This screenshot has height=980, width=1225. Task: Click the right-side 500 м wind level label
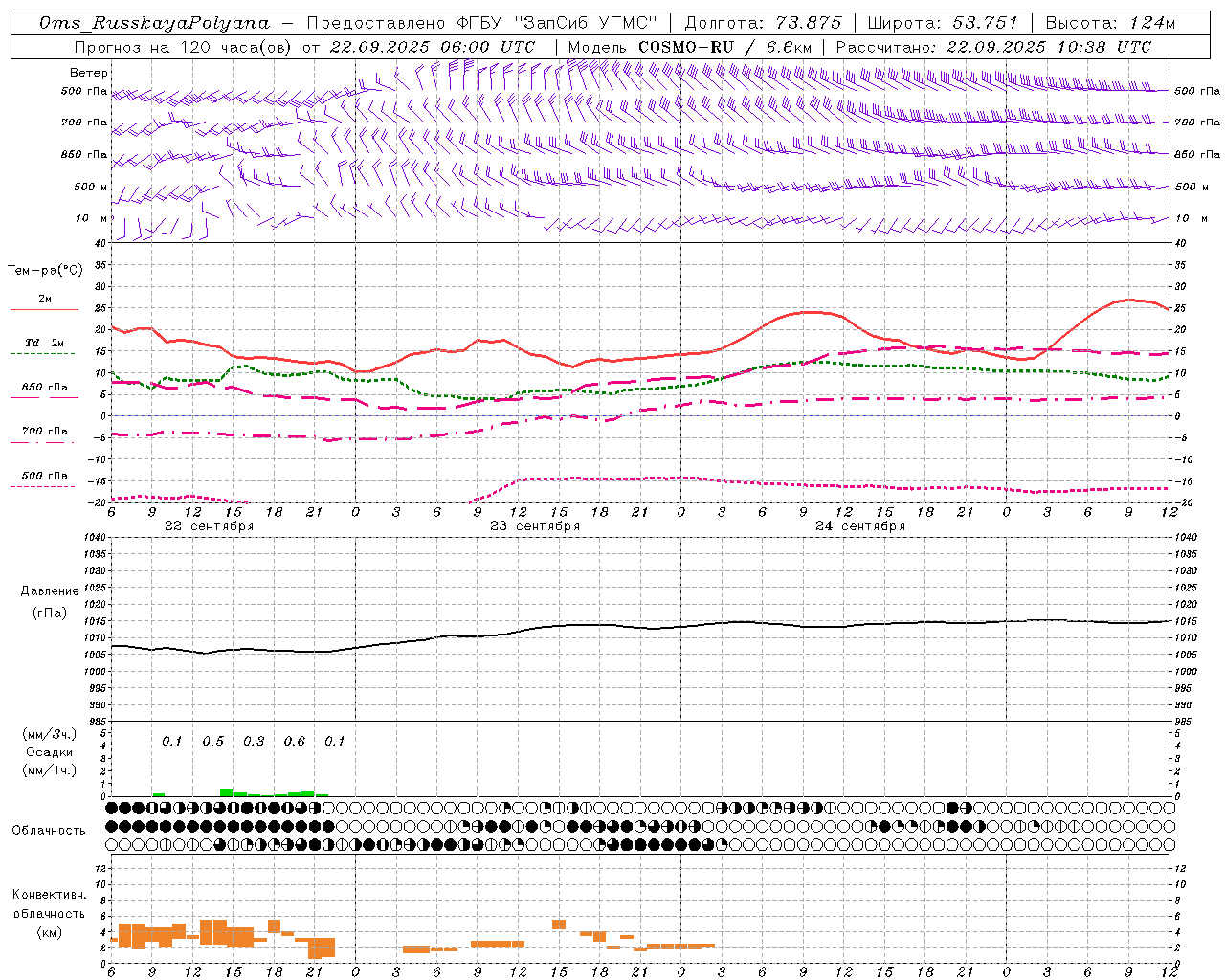(x=1191, y=187)
